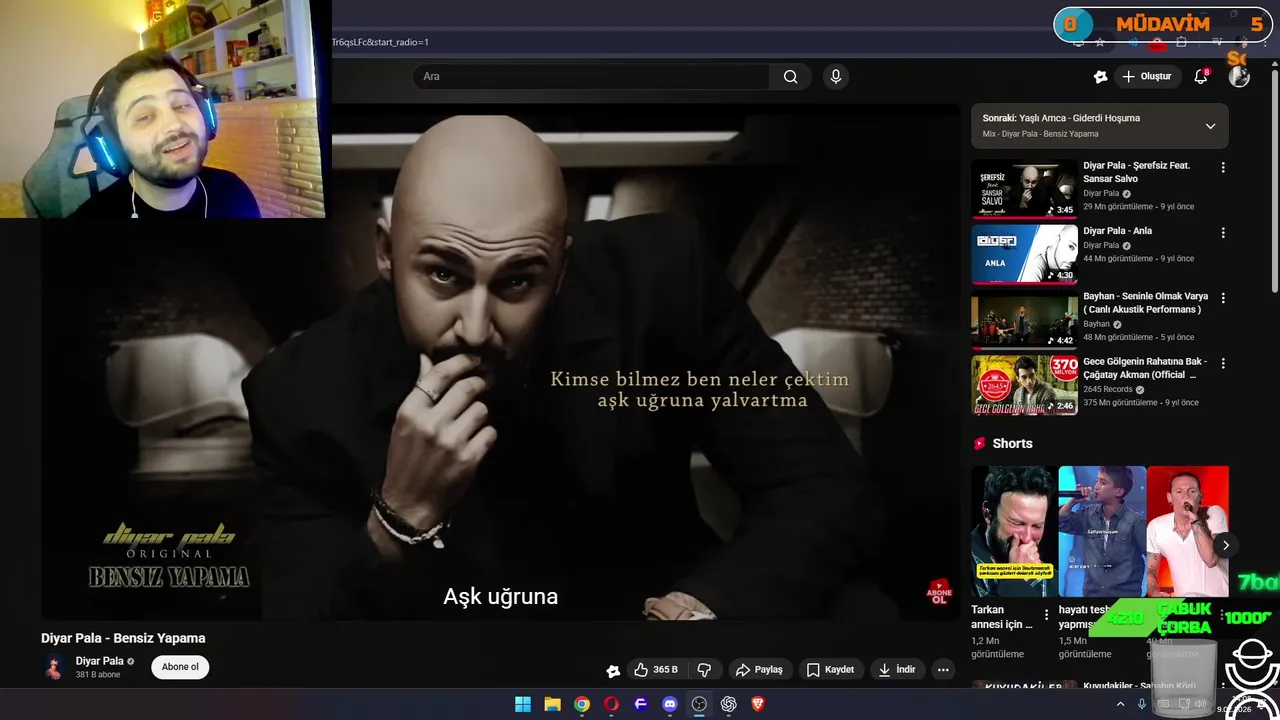Open options menu for Diyar Pala - Anla
Viewport: 1280px width, 720px height.
(x=1222, y=233)
